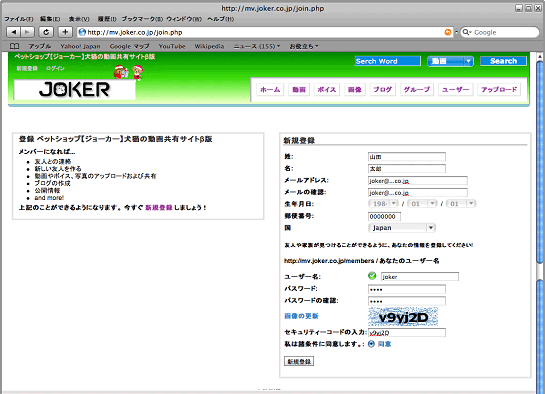The image size is (545, 394).
Task: Click the blue vertical scrollbar thumb
Action: click(539, 162)
